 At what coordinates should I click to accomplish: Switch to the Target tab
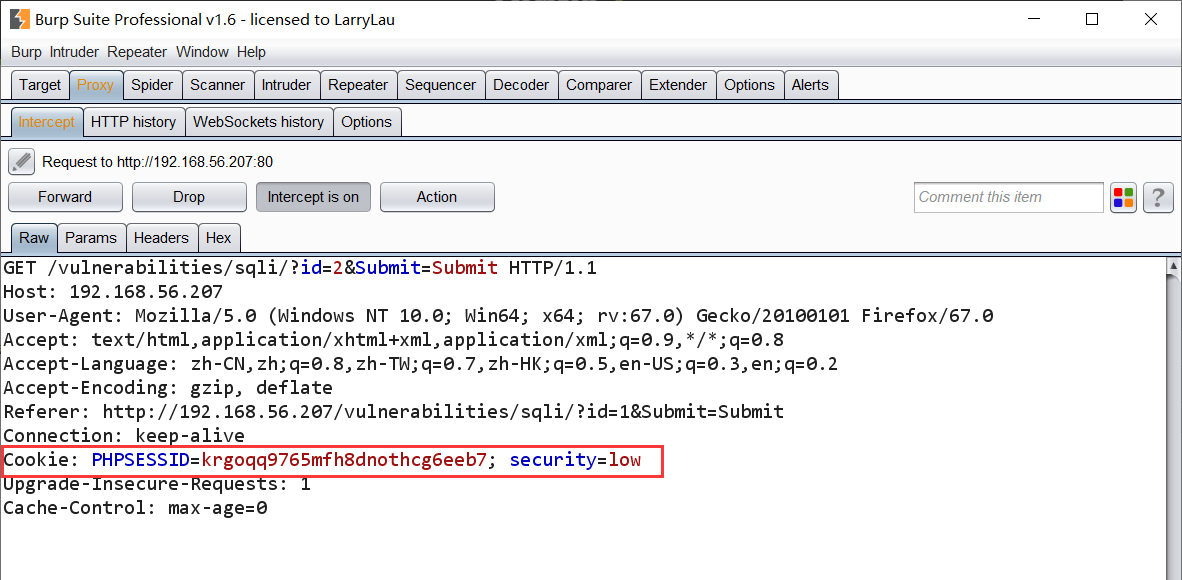point(40,85)
